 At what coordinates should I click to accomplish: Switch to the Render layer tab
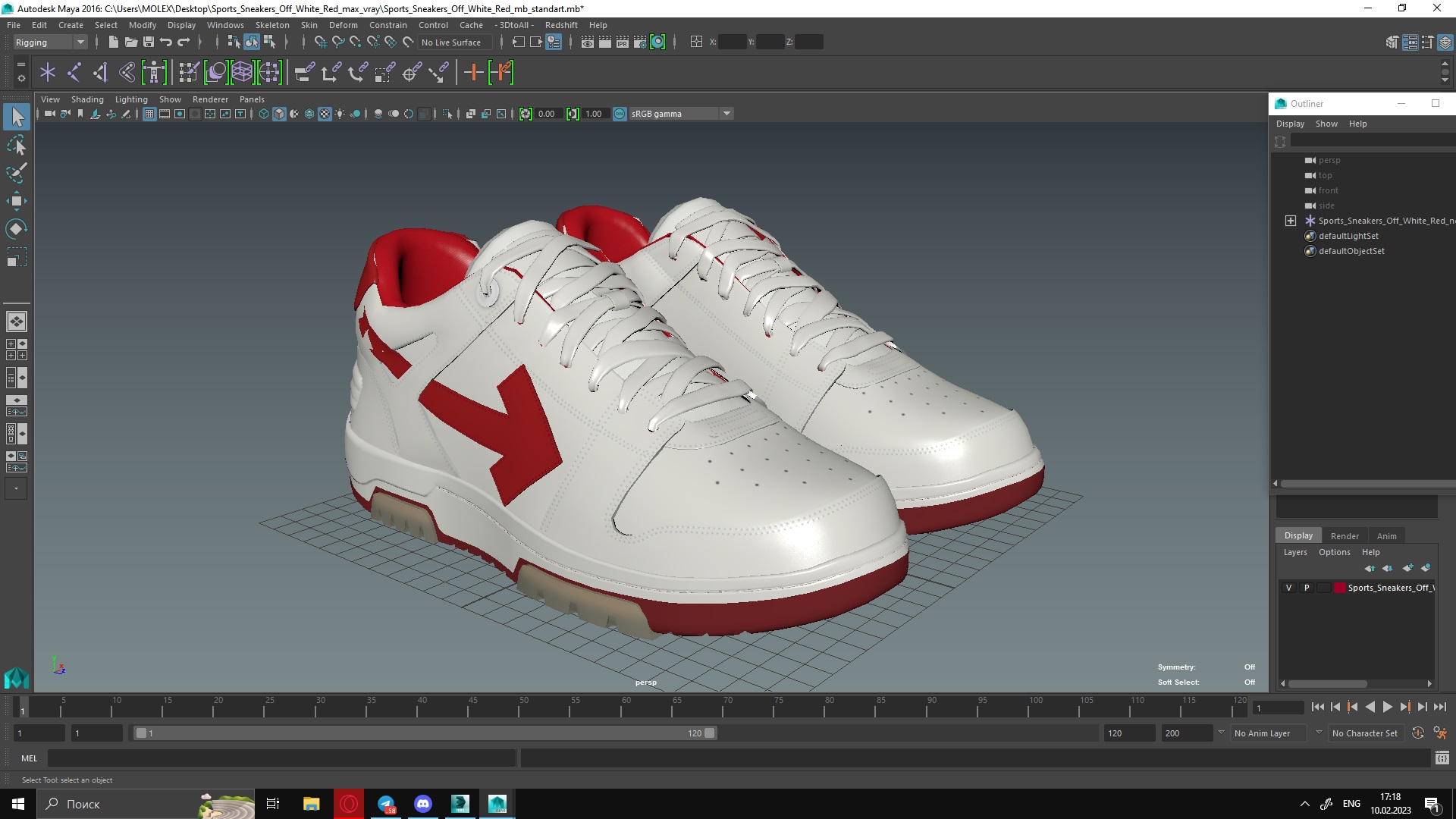tap(1345, 536)
